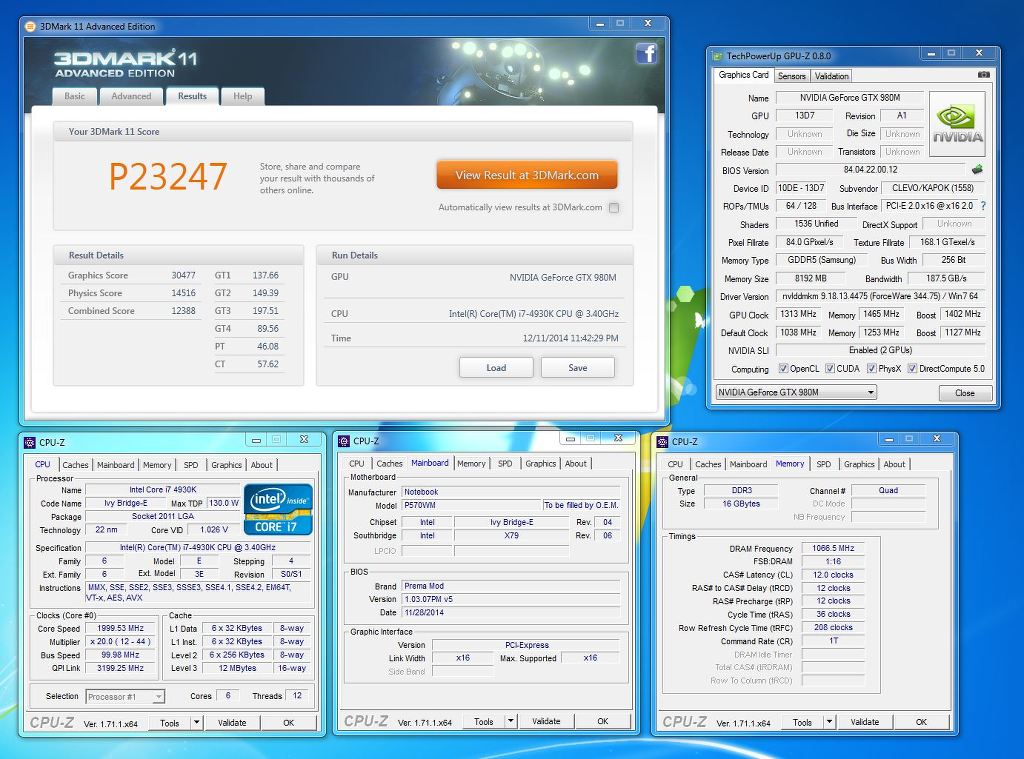Click View Result at 3DMark.com button
Screen dimensions: 1024x759
point(526,175)
